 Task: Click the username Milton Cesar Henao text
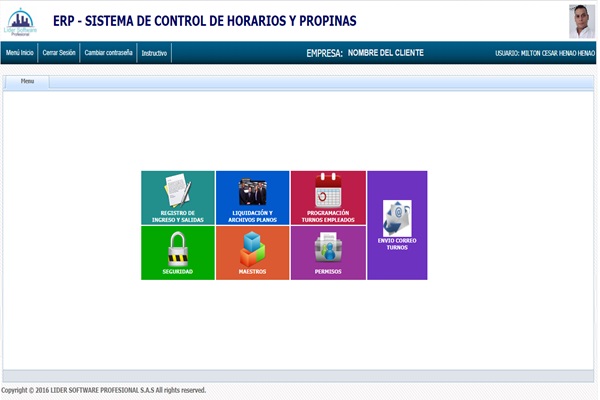(x=545, y=53)
